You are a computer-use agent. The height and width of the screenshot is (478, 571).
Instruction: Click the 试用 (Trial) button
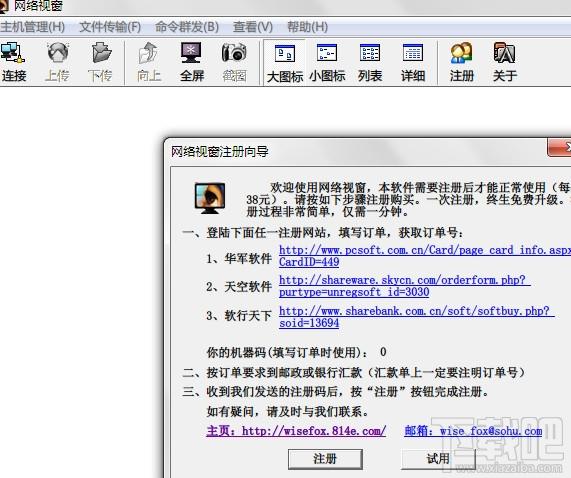[438, 459]
